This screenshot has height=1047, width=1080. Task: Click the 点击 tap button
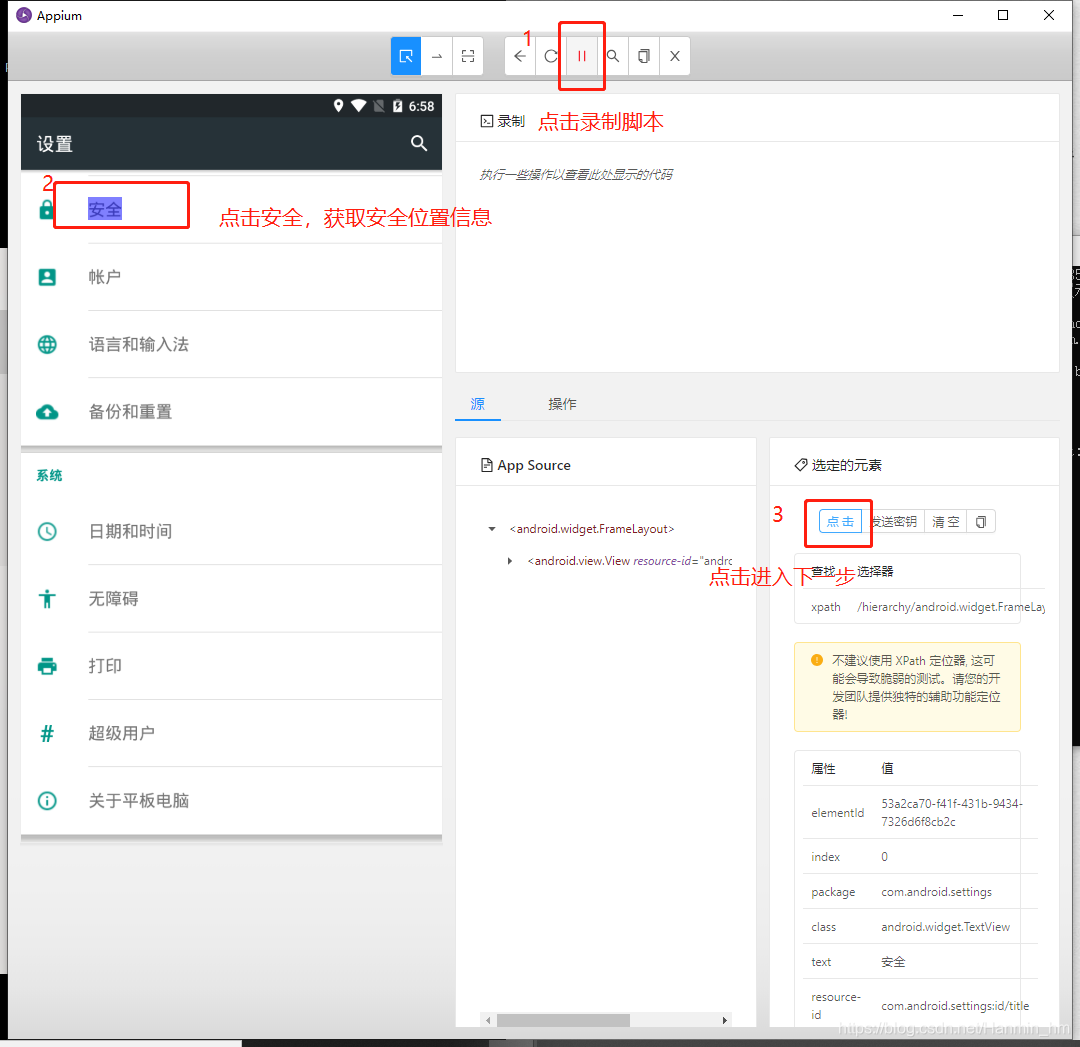click(x=840, y=521)
